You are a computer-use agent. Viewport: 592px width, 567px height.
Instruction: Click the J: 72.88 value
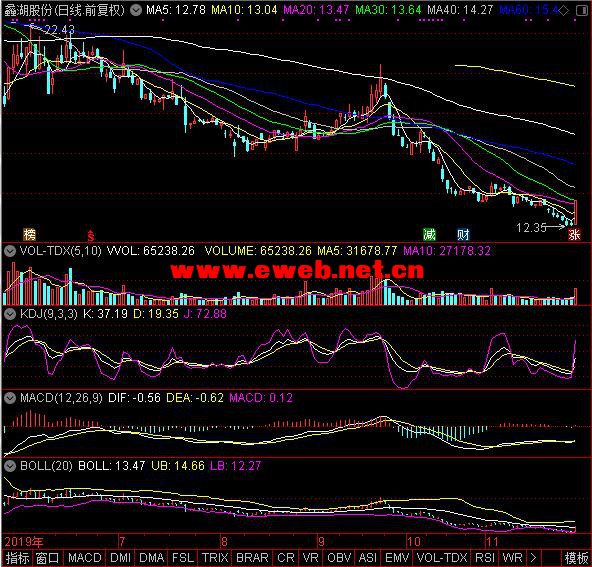(205, 314)
